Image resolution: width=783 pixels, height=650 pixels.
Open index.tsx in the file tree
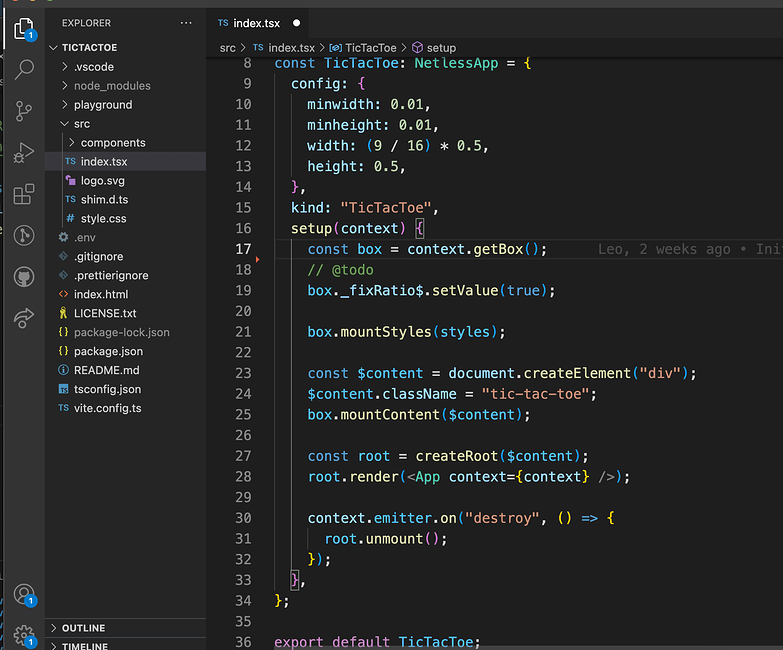(x=125, y=161)
